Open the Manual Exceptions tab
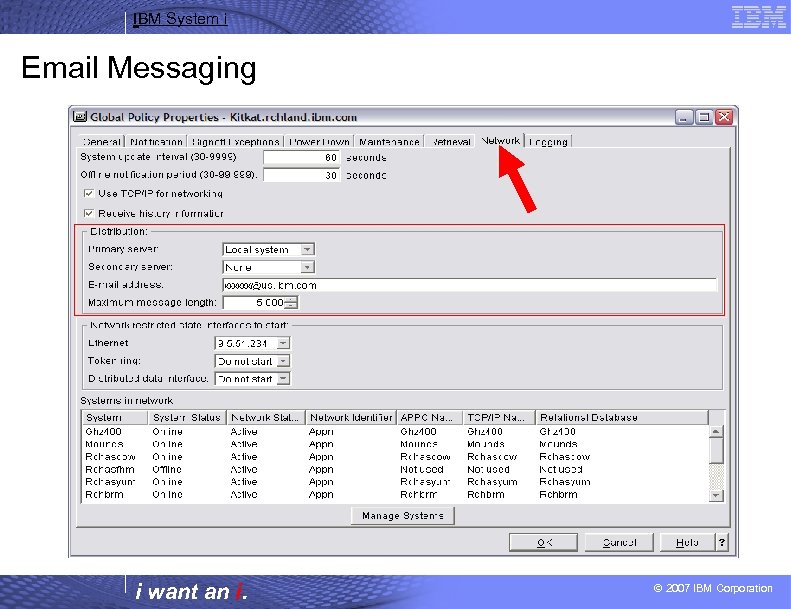 (236, 142)
